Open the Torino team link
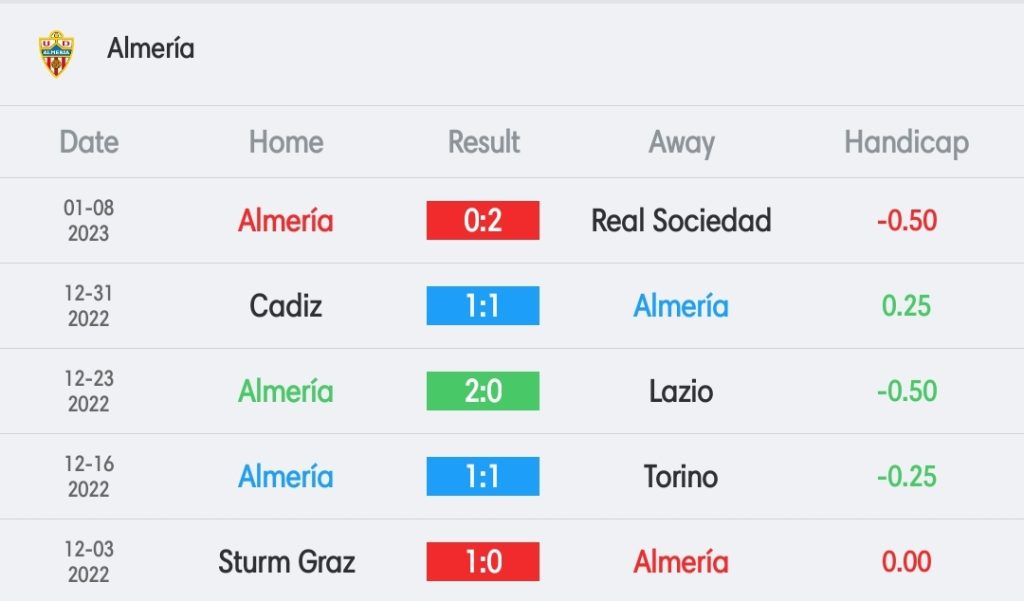This screenshot has width=1024, height=601. point(681,476)
